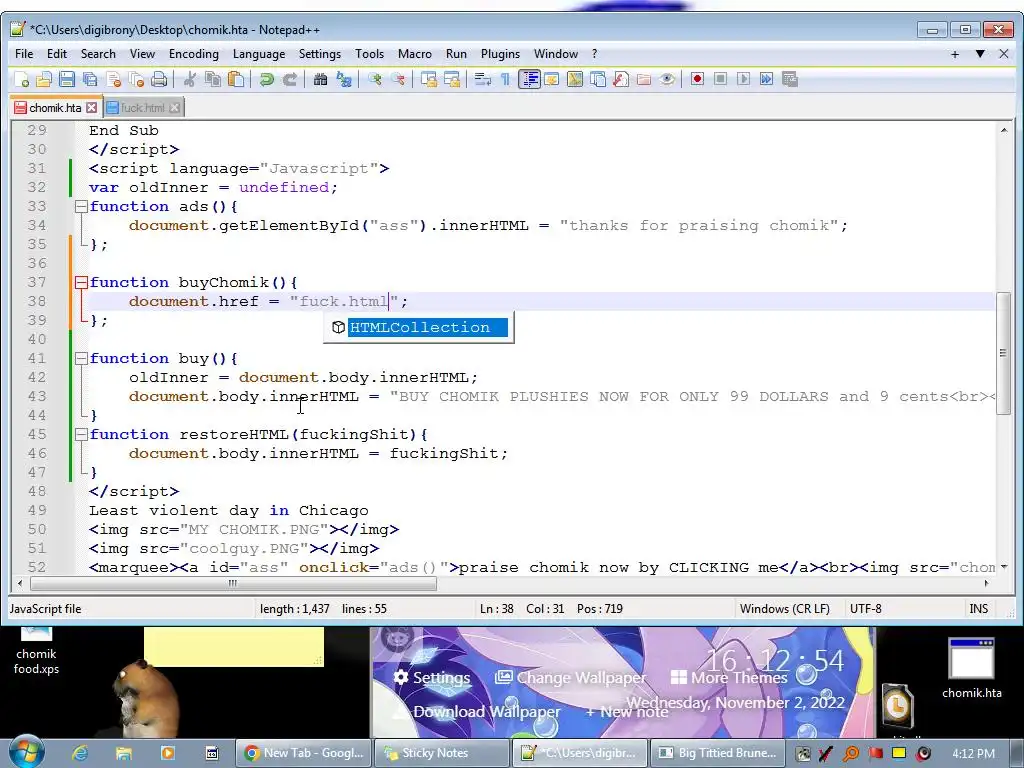This screenshot has width=1024, height=768.
Task: Click the Folder as Workspace icon
Action: pos(644,79)
